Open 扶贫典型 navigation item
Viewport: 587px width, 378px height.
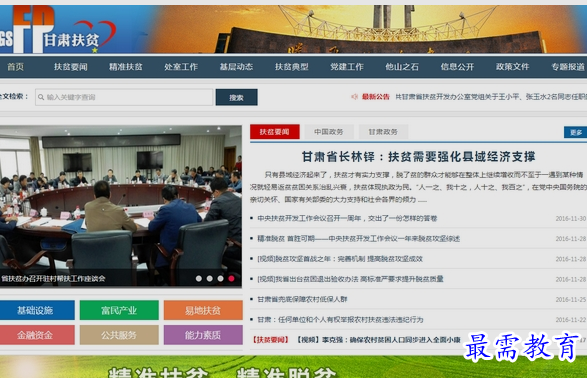point(292,67)
